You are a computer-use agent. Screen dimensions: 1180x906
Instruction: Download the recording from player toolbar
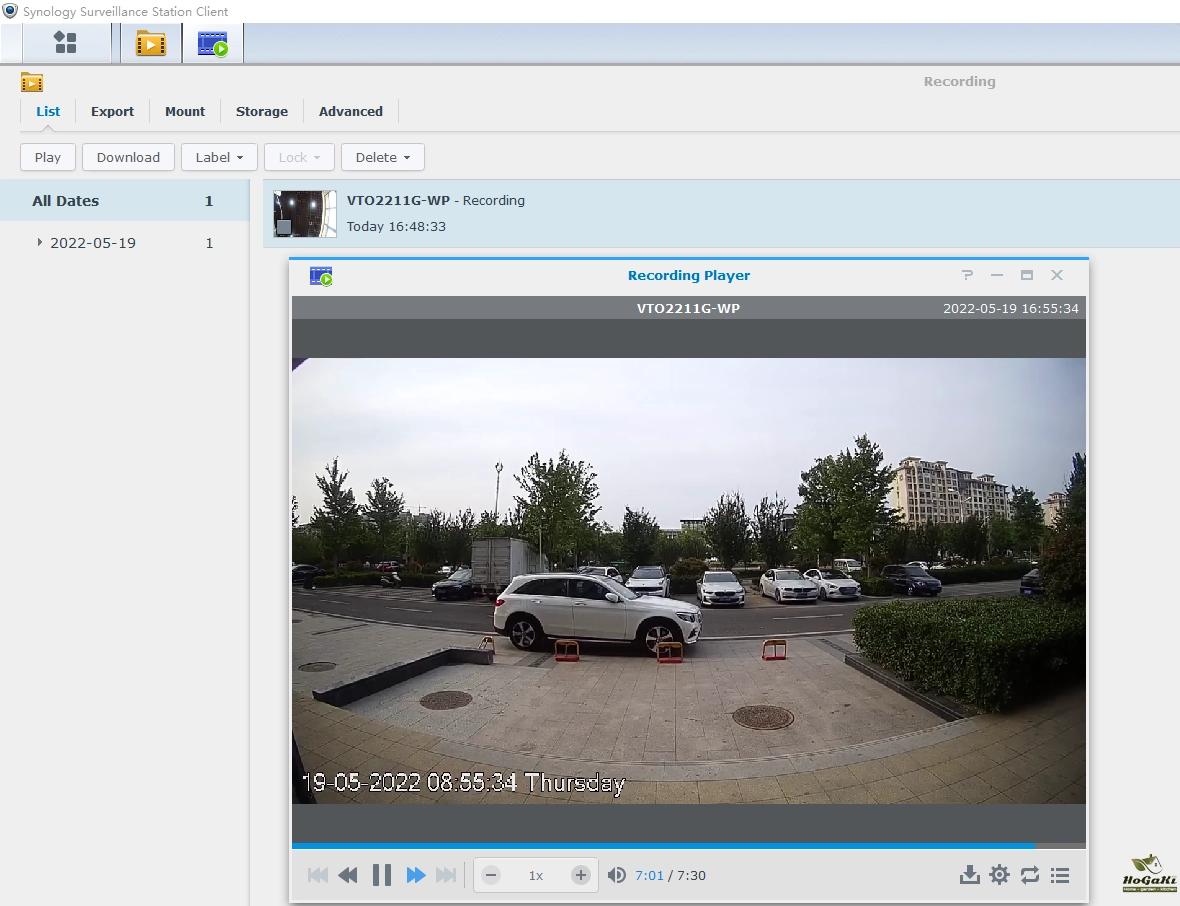point(969,875)
